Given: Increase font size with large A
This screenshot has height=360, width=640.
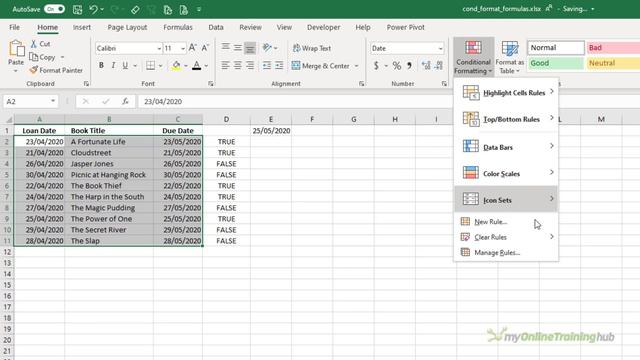Looking at the screenshot, I should point(193,48).
